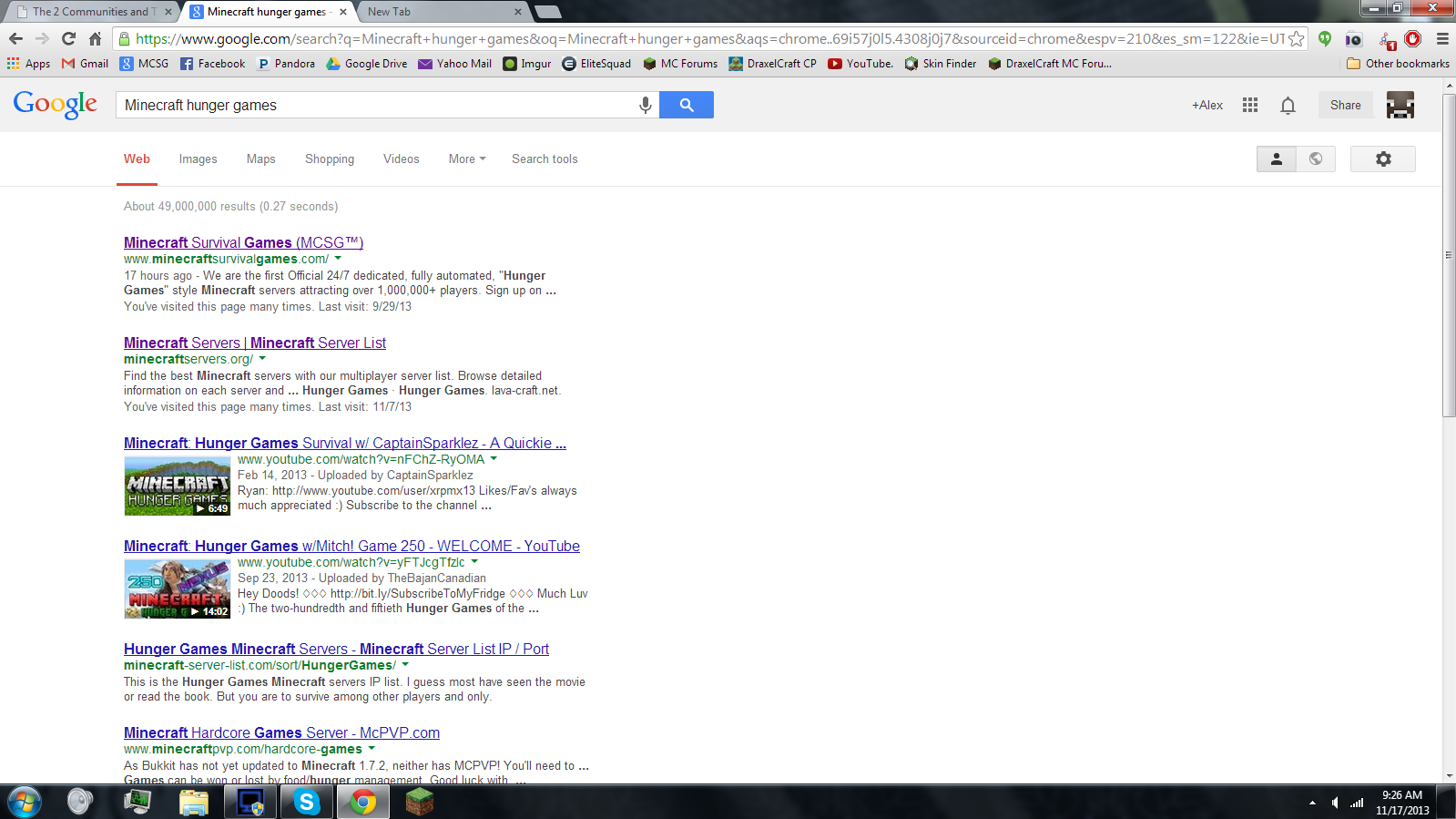This screenshot has width=1456, height=819.
Task: Click the Adblock stop-sign extension icon
Action: pyautogui.click(x=1412, y=38)
